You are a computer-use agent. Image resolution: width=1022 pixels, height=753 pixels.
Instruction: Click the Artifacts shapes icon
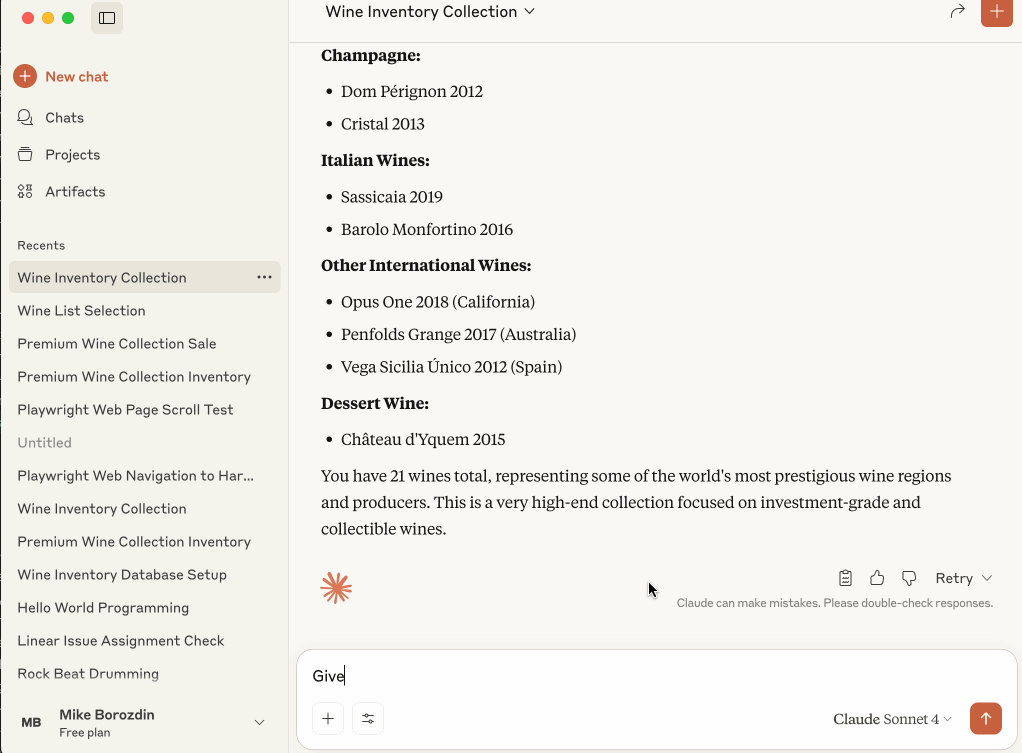tap(25, 192)
